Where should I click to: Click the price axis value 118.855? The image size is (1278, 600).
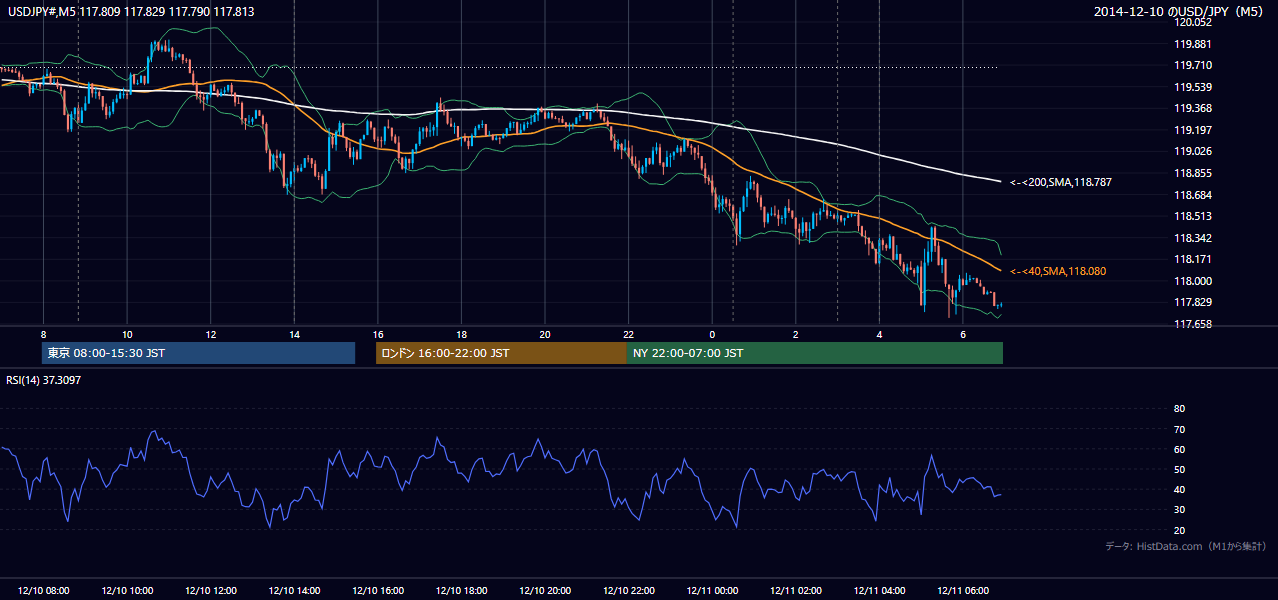pos(1192,173)
